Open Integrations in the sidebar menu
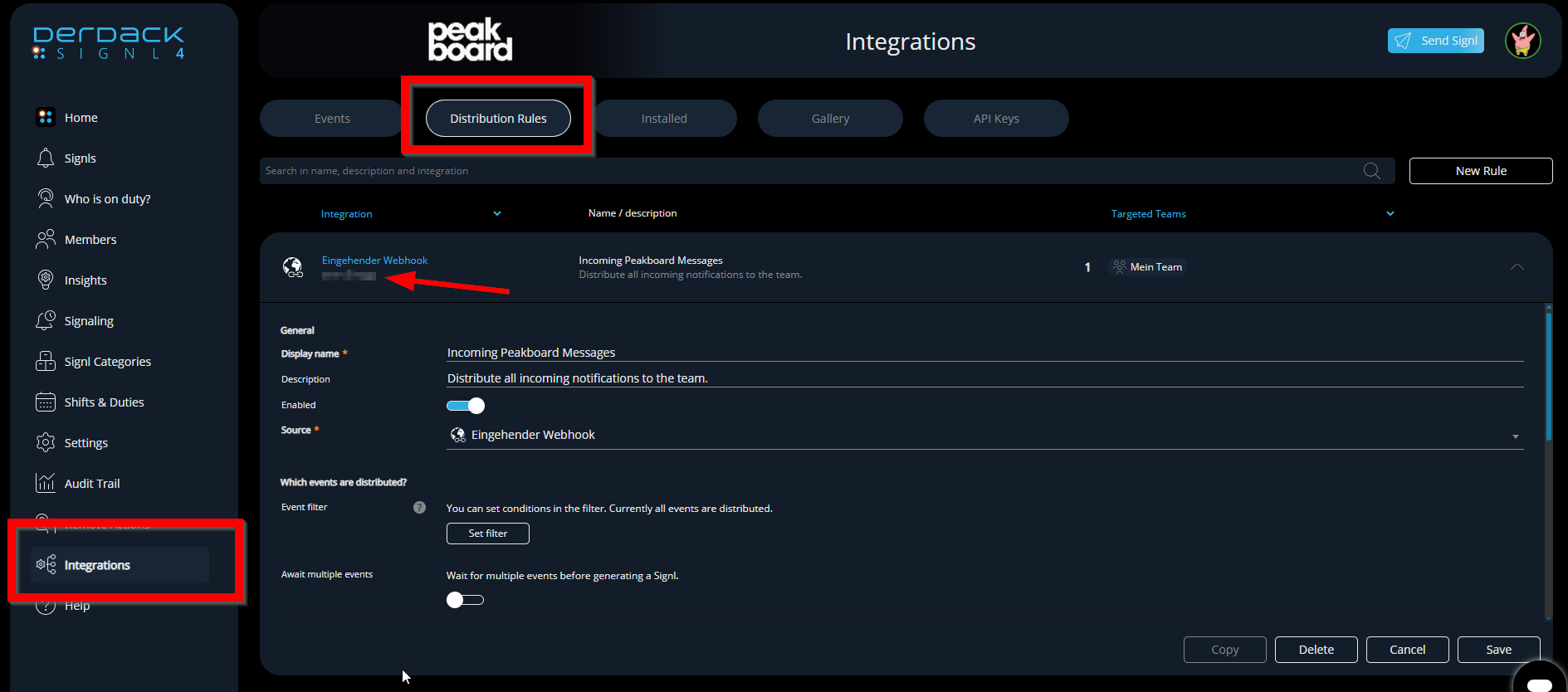 tap(120, 565)
